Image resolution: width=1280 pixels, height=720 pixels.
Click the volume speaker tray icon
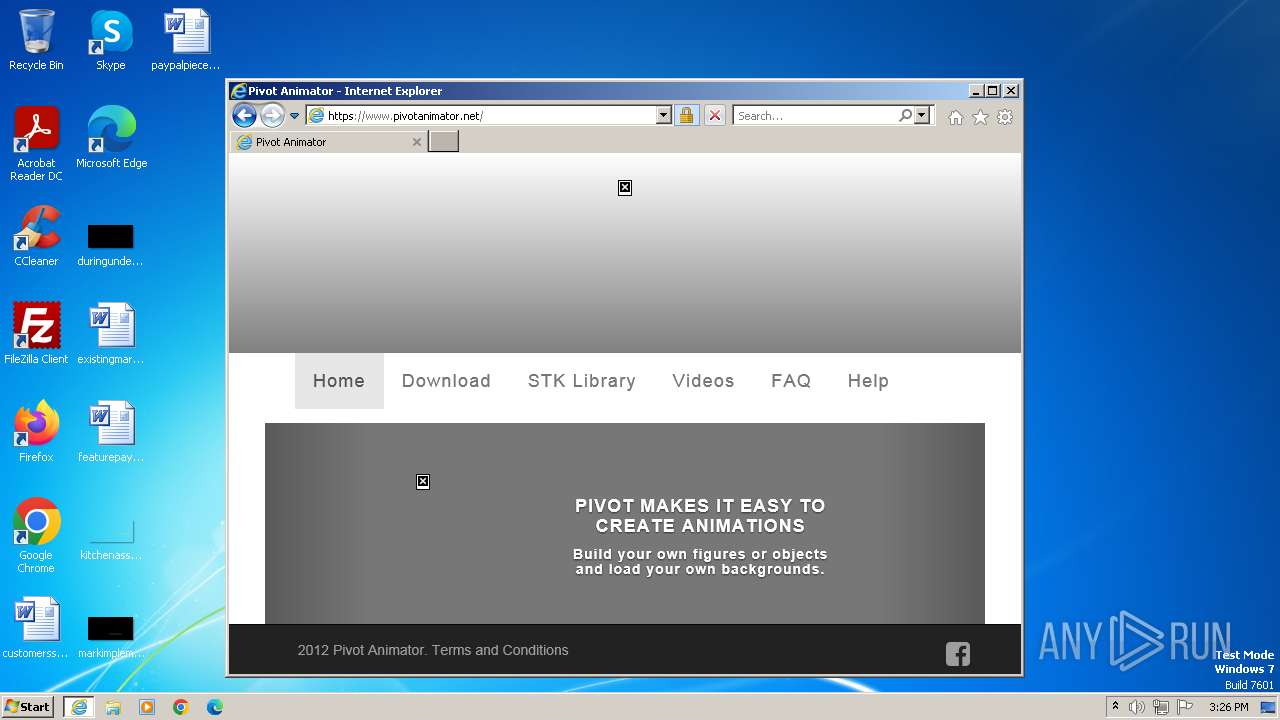1137,707
